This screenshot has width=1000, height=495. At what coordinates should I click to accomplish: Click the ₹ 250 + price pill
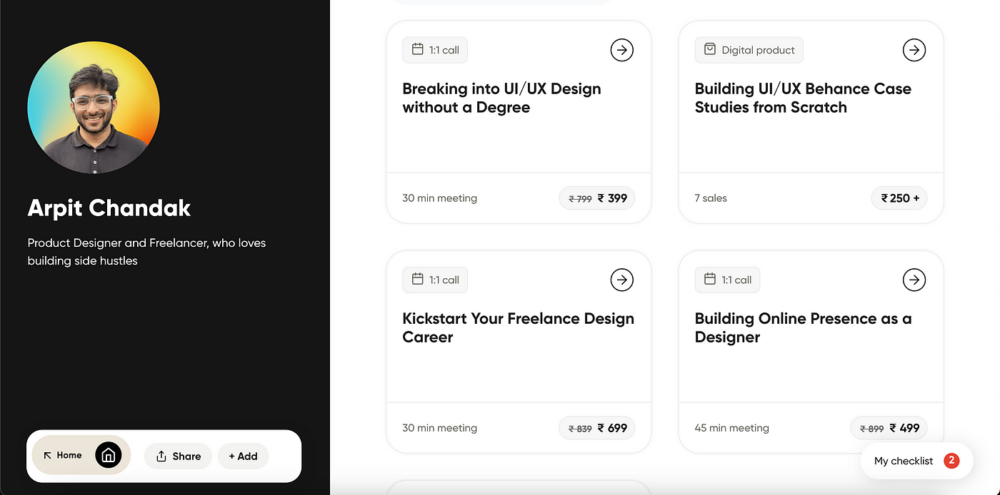pyautogui.click(x=899, y=198)
